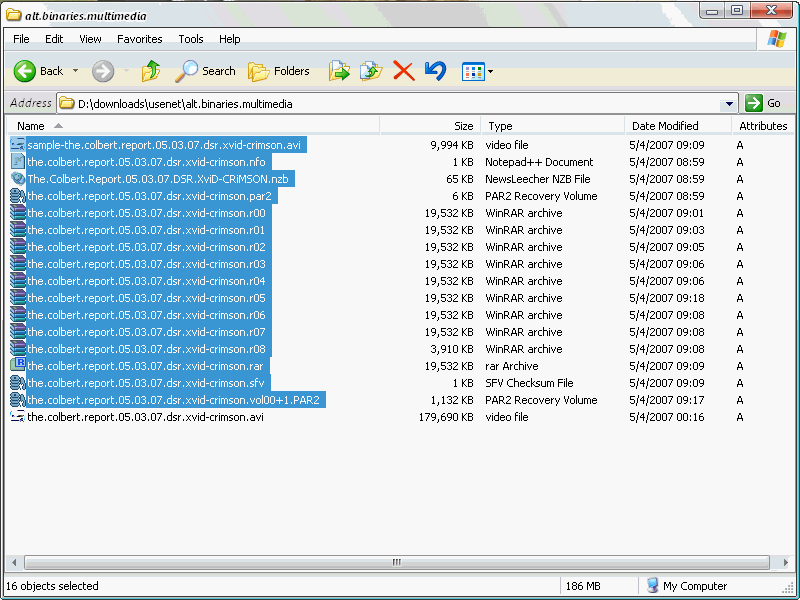
Task: Click the Copy To folder icon
Action: pos(371,71)
